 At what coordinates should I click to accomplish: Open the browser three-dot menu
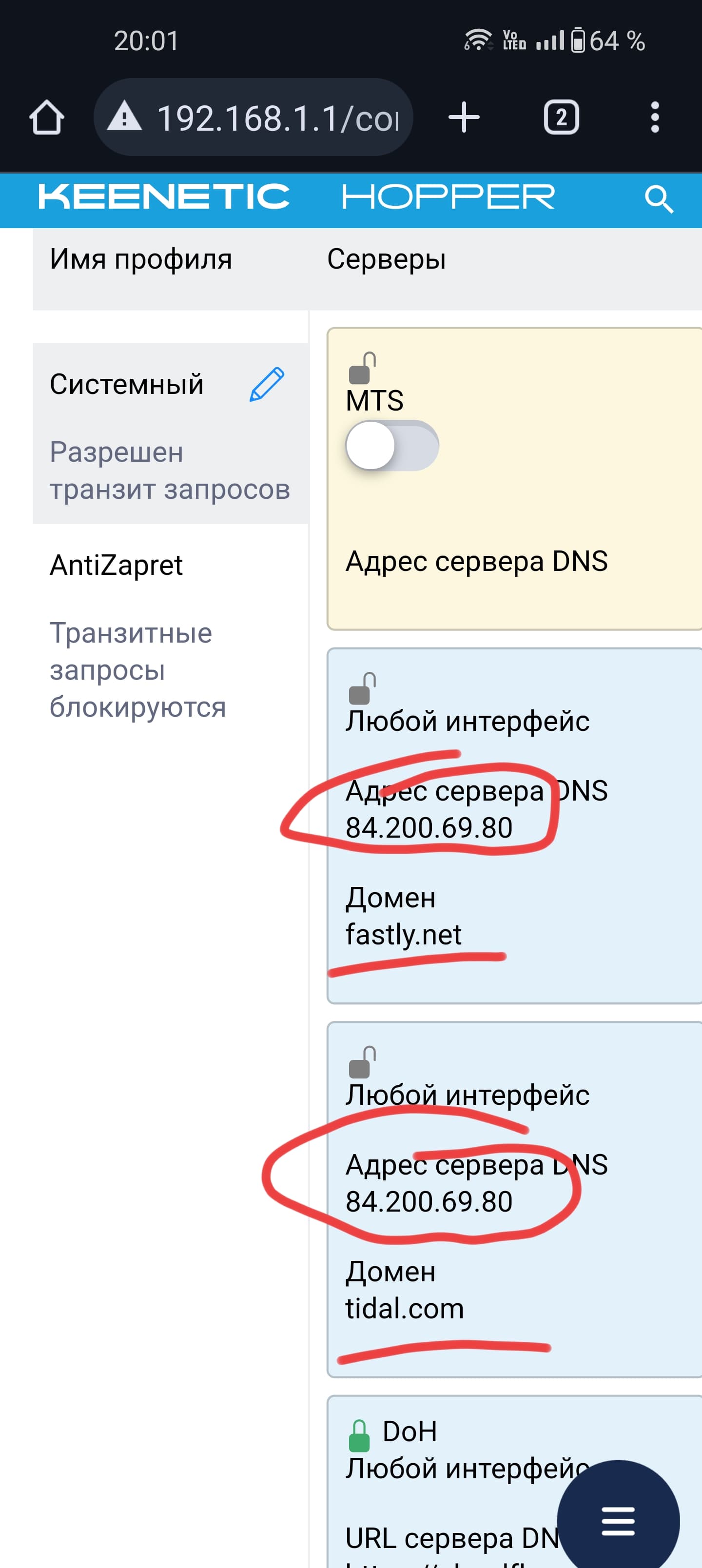655,117
